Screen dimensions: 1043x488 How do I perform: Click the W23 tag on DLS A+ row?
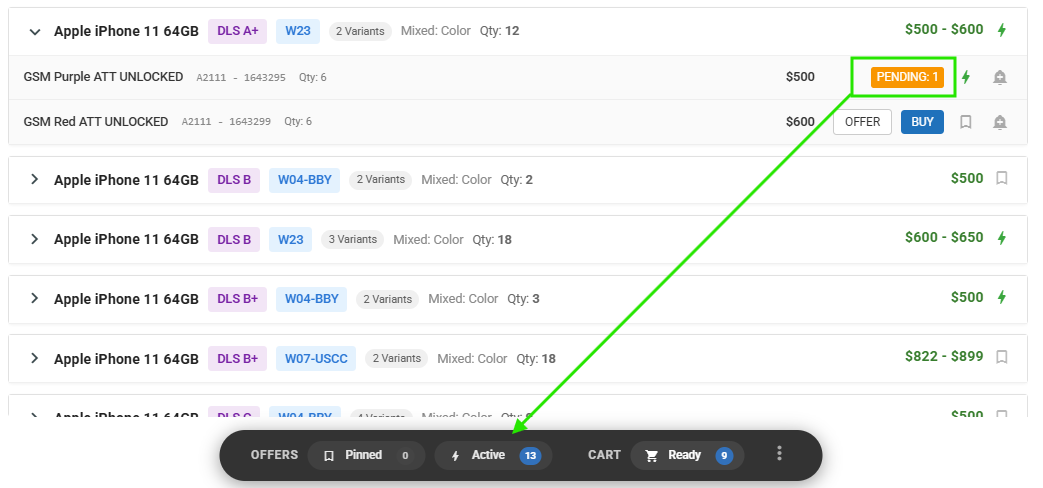coord(297,31)
